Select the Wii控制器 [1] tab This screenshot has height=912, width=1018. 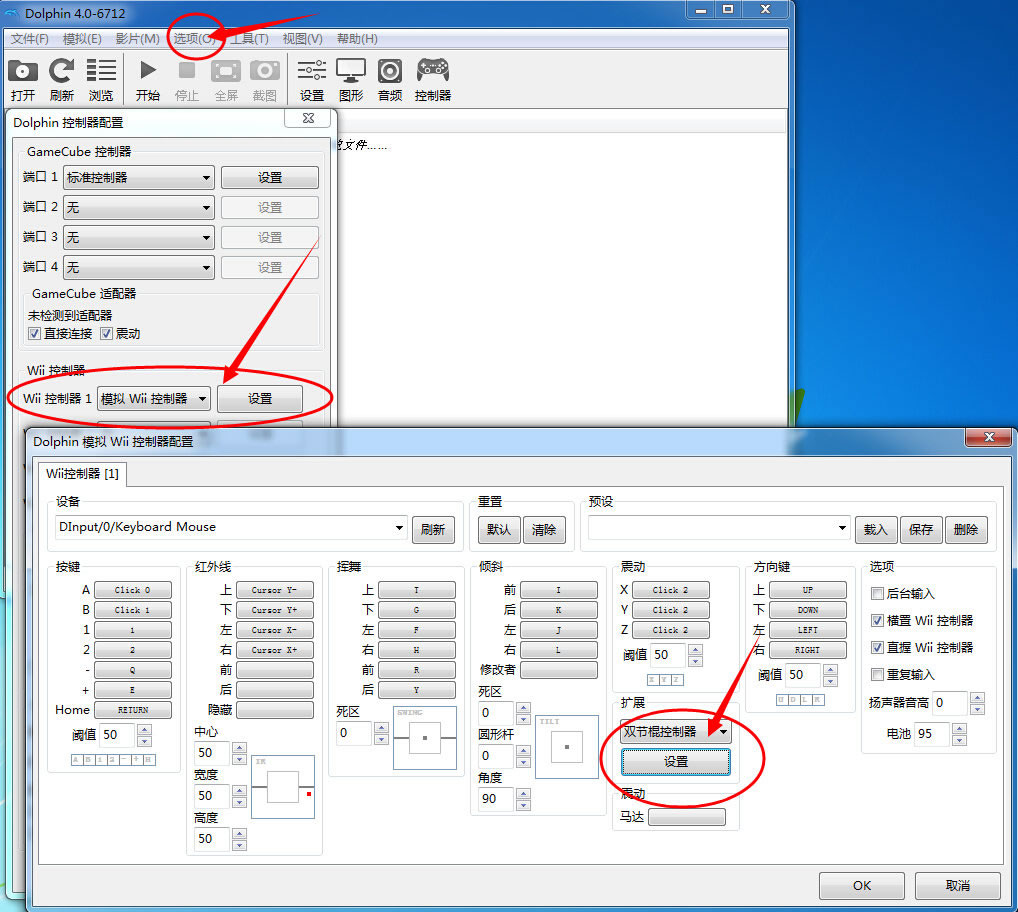pos(82,474)
